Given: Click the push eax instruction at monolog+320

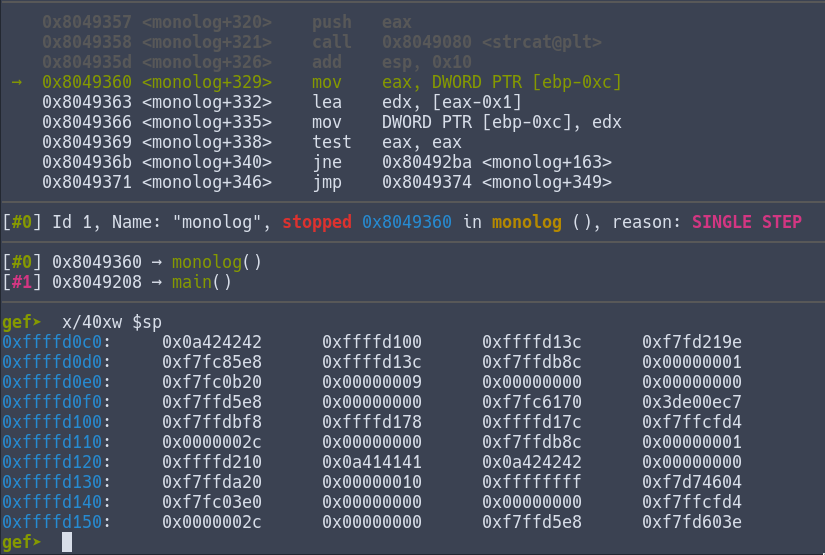Looking at the screenshot, I should coord(331,22).
